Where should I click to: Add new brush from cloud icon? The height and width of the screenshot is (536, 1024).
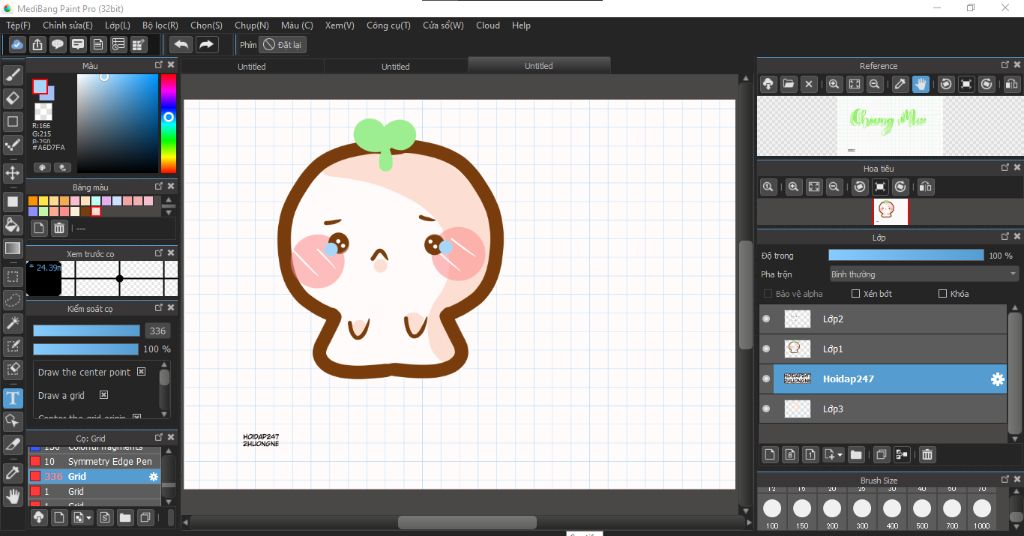39,518
